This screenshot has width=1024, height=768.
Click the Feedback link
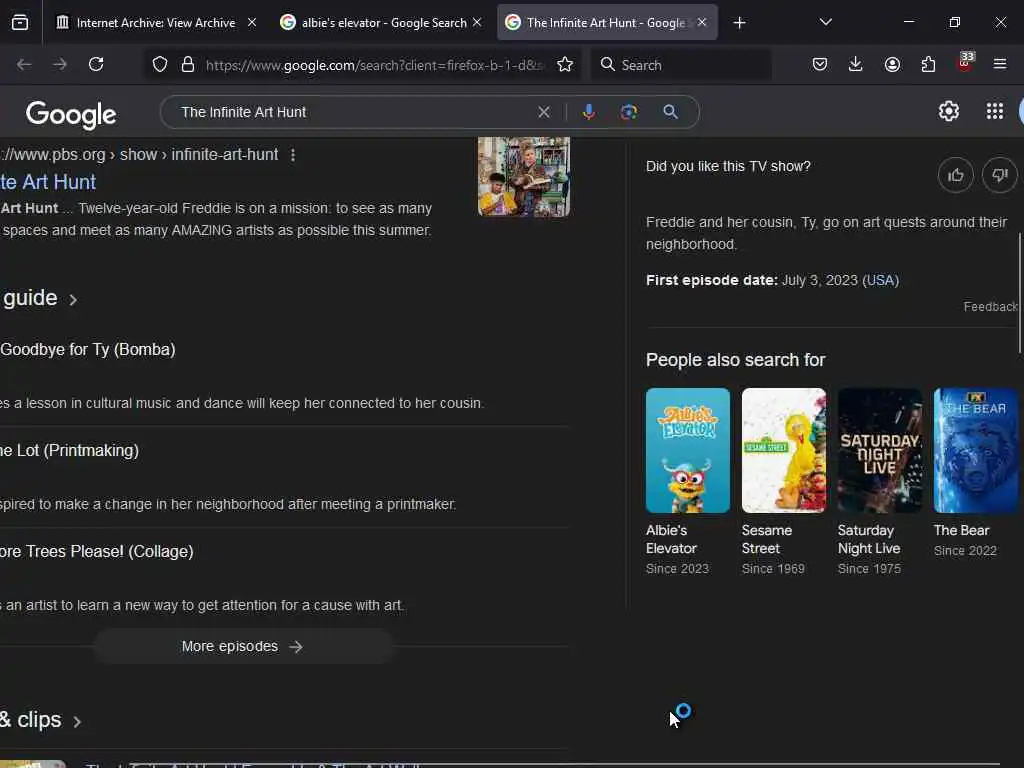(990, 307)
